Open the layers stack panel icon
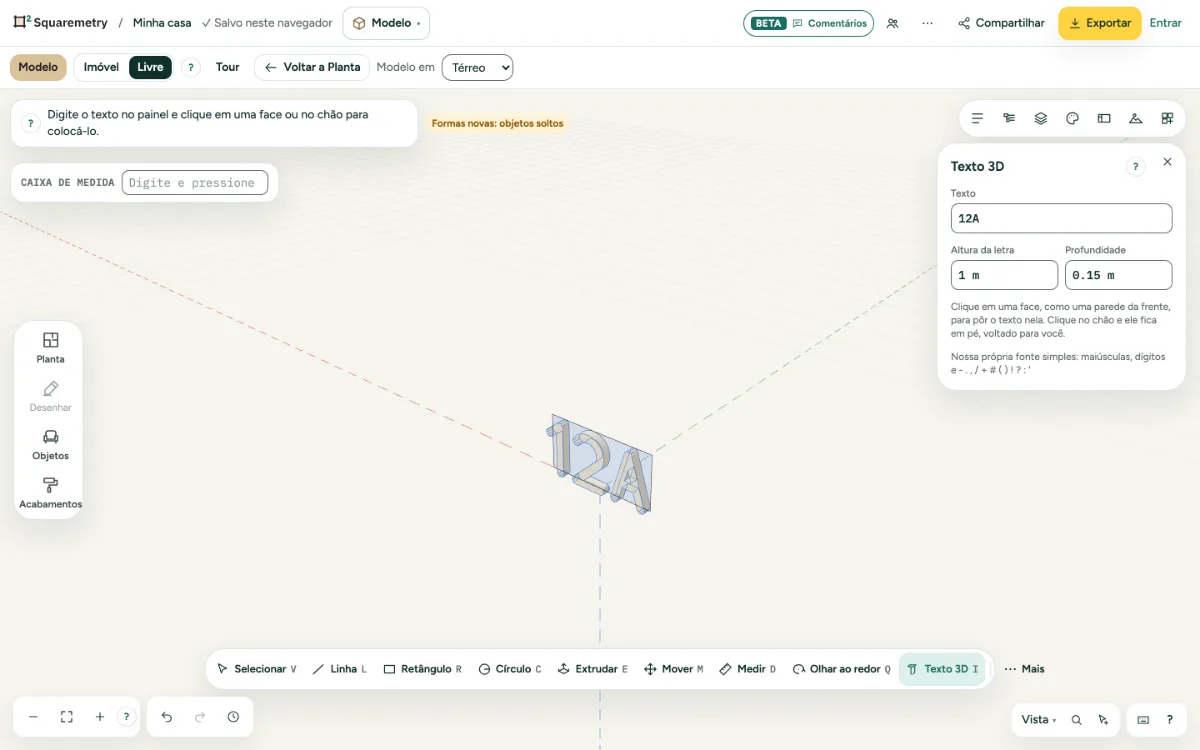This screenshot has height=750, width=1200. [x=1041, y=118]
